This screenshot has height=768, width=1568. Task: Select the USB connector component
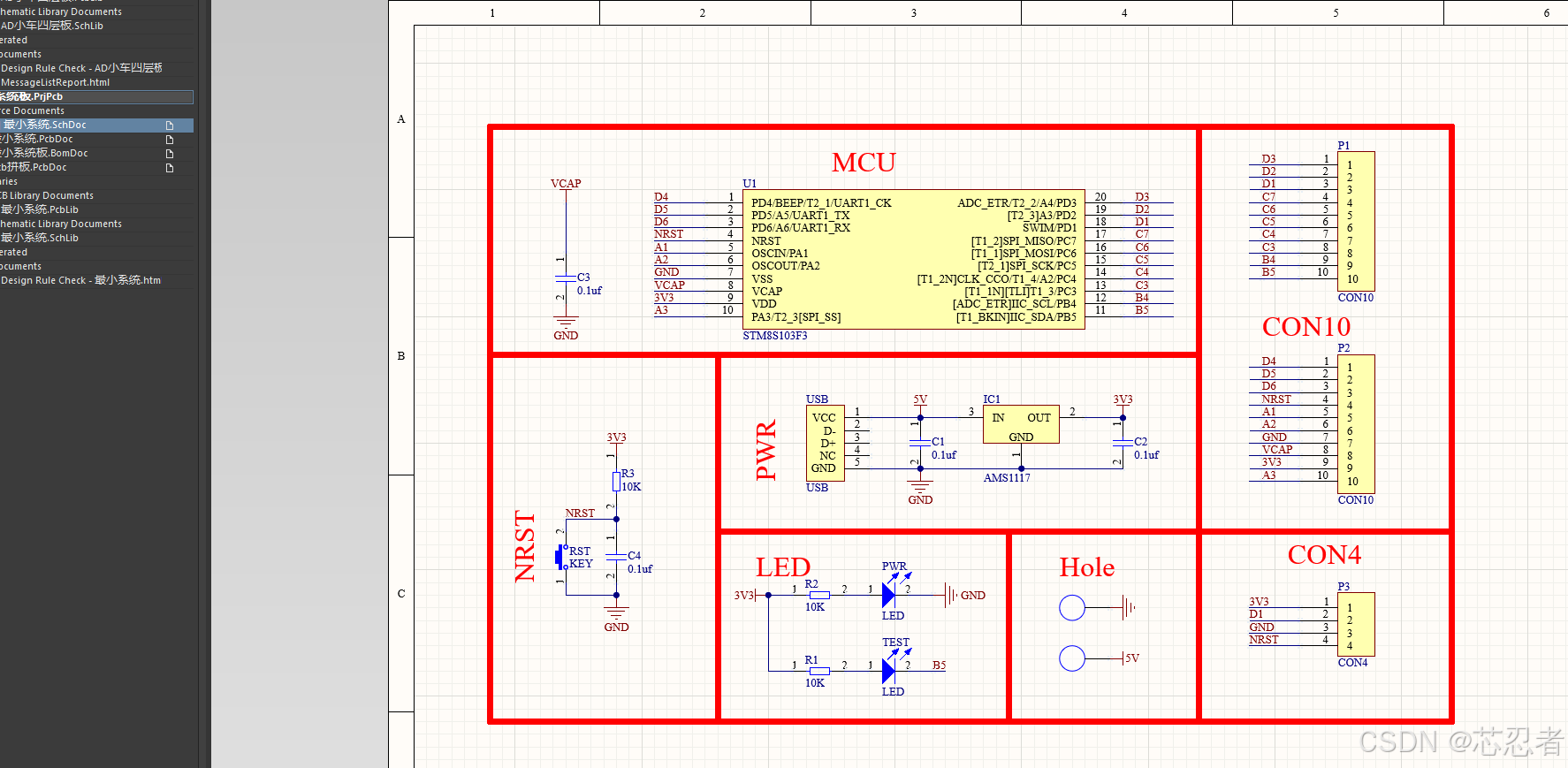coord(825,444)
